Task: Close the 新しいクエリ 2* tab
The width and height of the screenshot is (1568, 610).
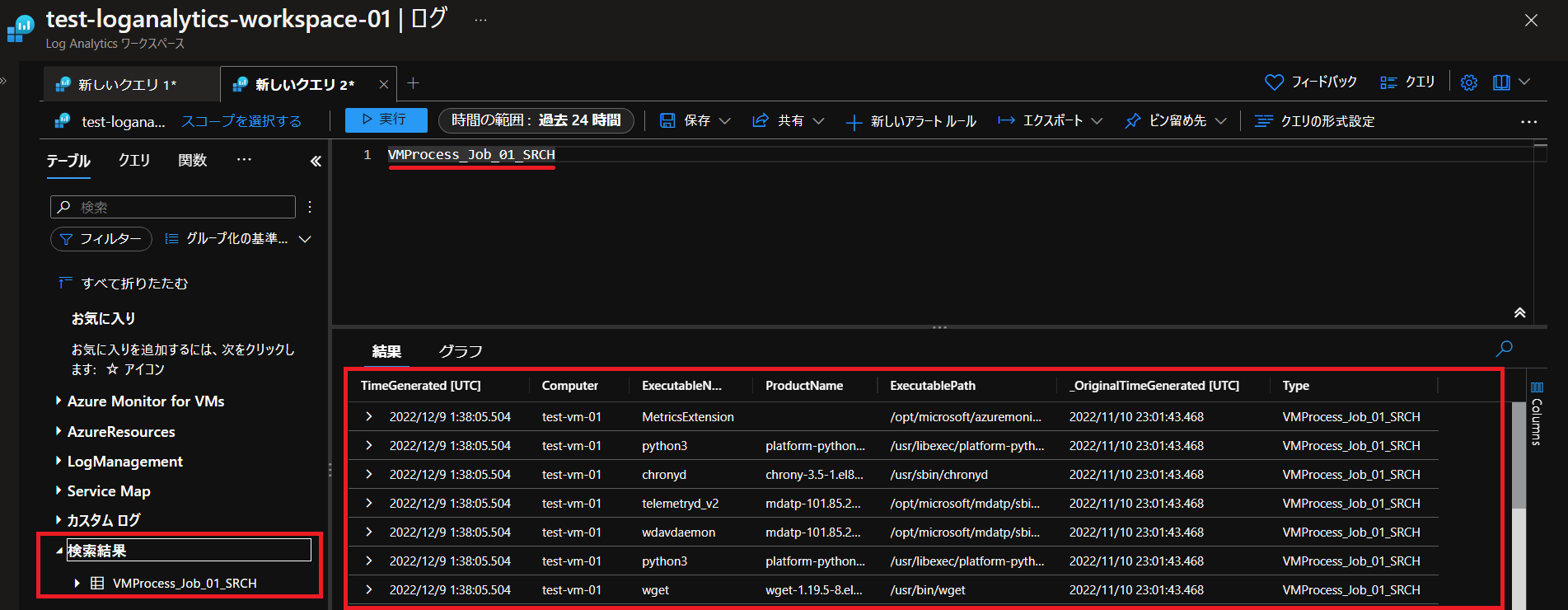Action: [x=384, y=84]
